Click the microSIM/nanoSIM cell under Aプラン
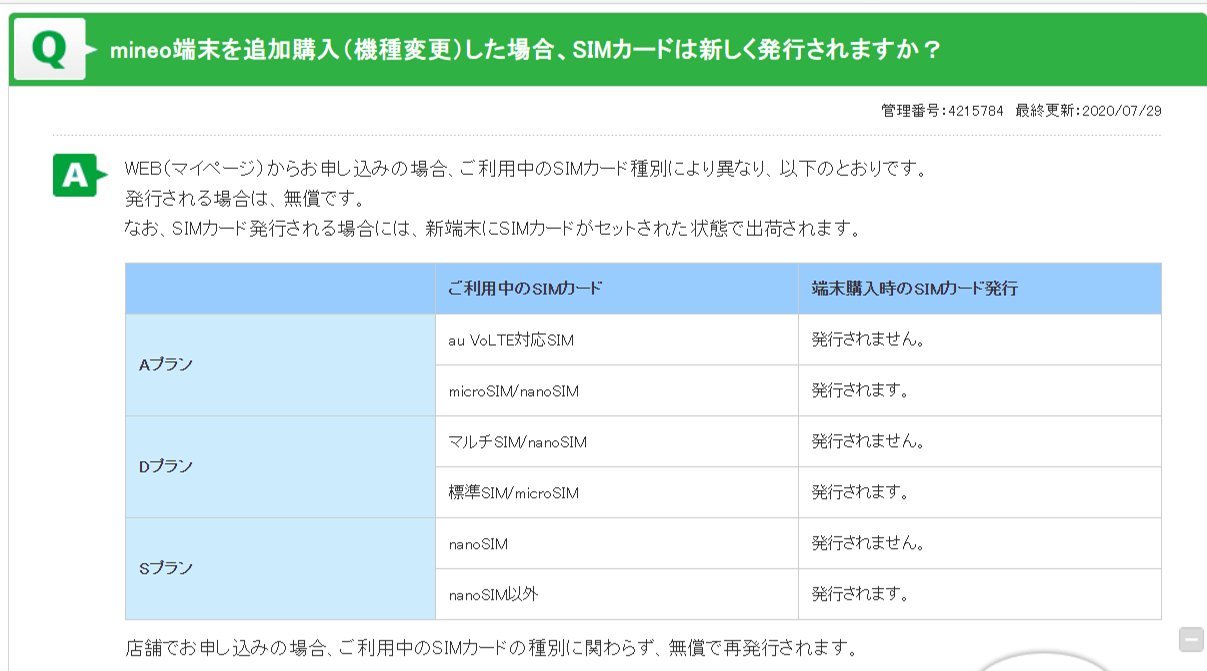The image size is (1207, 671). (617, 391)
